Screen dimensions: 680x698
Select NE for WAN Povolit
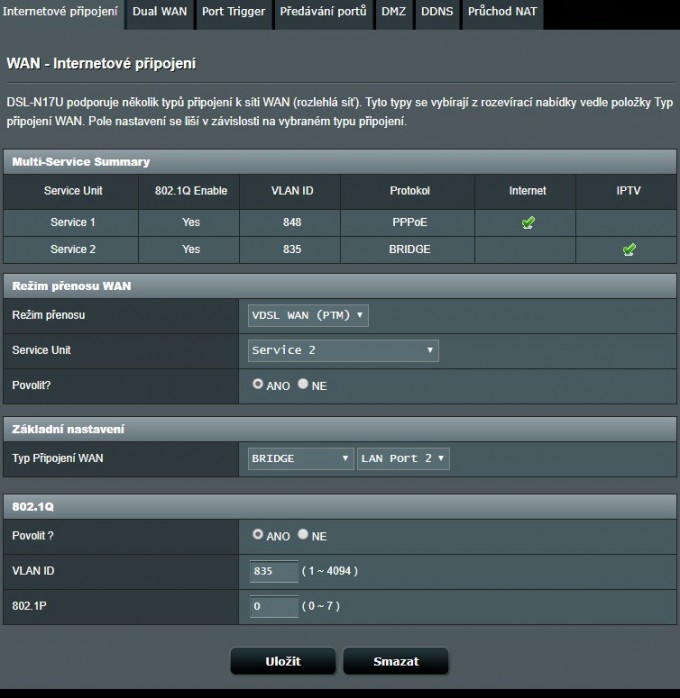coord(303,384)
